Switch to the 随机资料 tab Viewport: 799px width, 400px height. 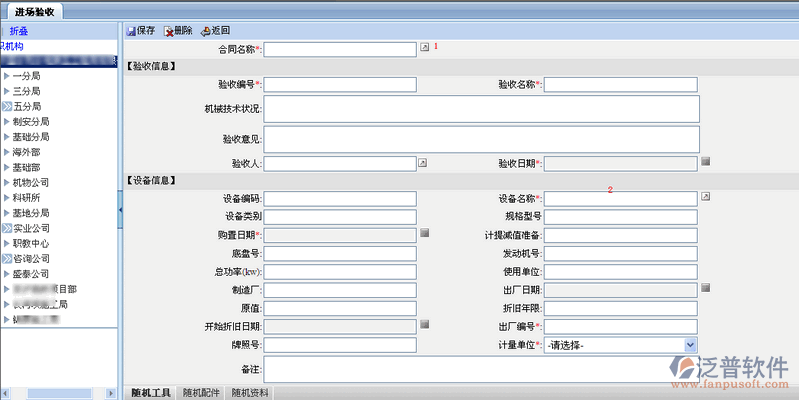pos(248,393)
